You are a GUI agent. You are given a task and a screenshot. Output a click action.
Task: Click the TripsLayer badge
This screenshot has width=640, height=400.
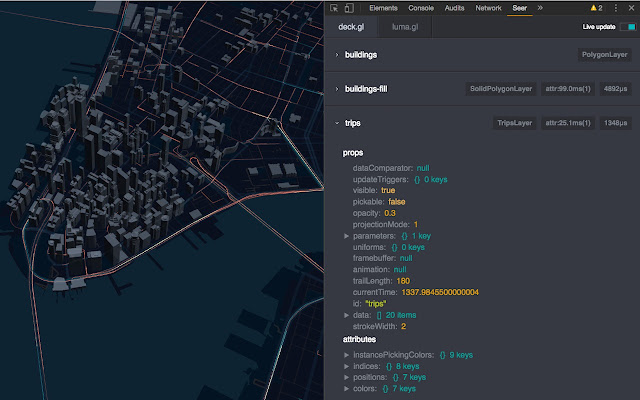[516, 124]
